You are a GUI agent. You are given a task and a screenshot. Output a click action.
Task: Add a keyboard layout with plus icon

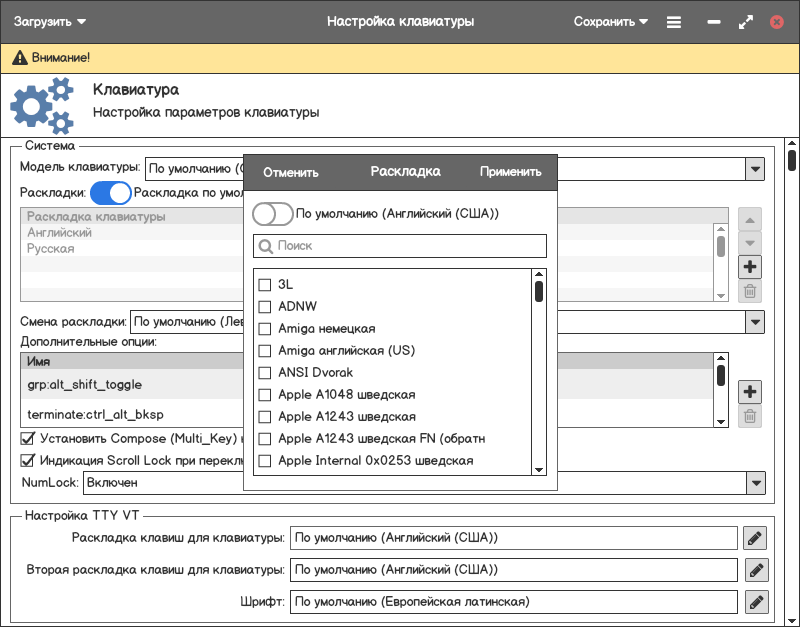pyautogui.click(x=750, y=267)
